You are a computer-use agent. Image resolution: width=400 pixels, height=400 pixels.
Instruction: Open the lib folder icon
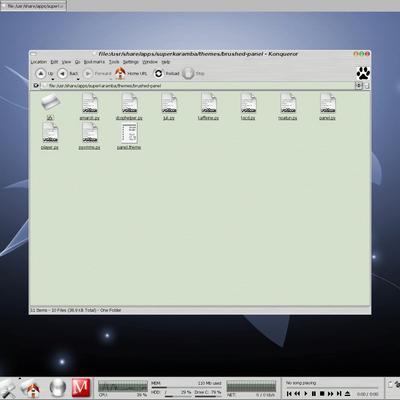pos(50,102)
